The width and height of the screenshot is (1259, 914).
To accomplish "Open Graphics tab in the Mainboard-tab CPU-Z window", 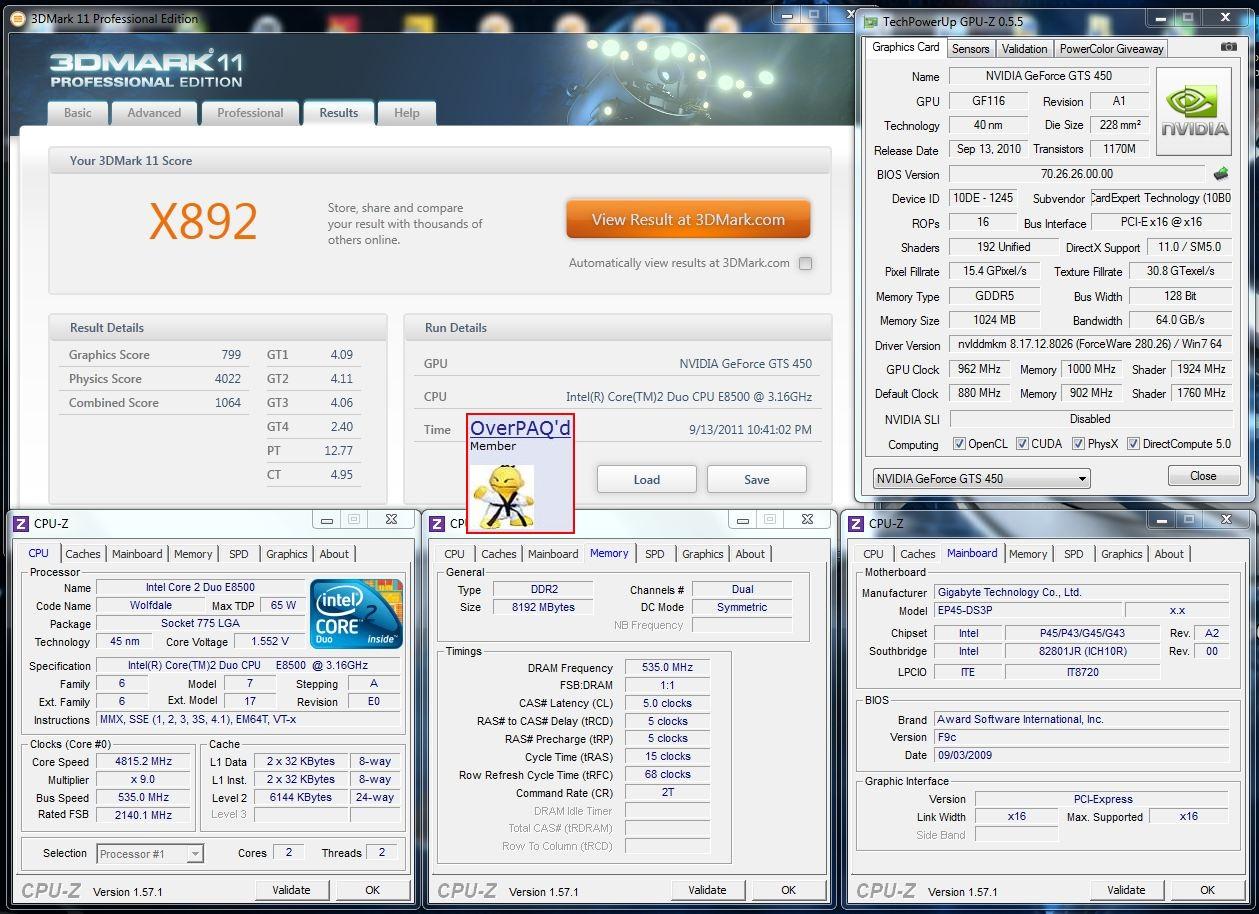I will [x=1122, y=554].
